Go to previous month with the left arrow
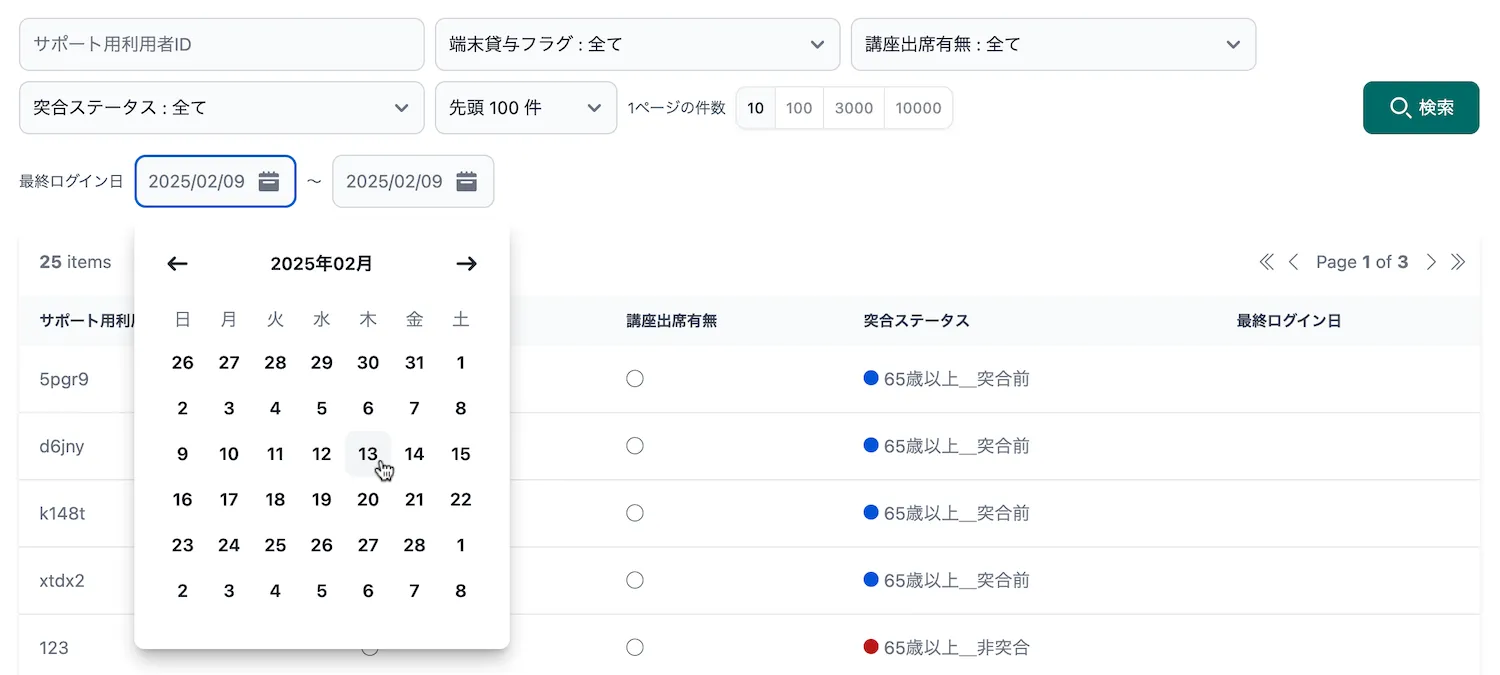The height and width of the screenshot is (675, 1500). [x=177, y=263]
